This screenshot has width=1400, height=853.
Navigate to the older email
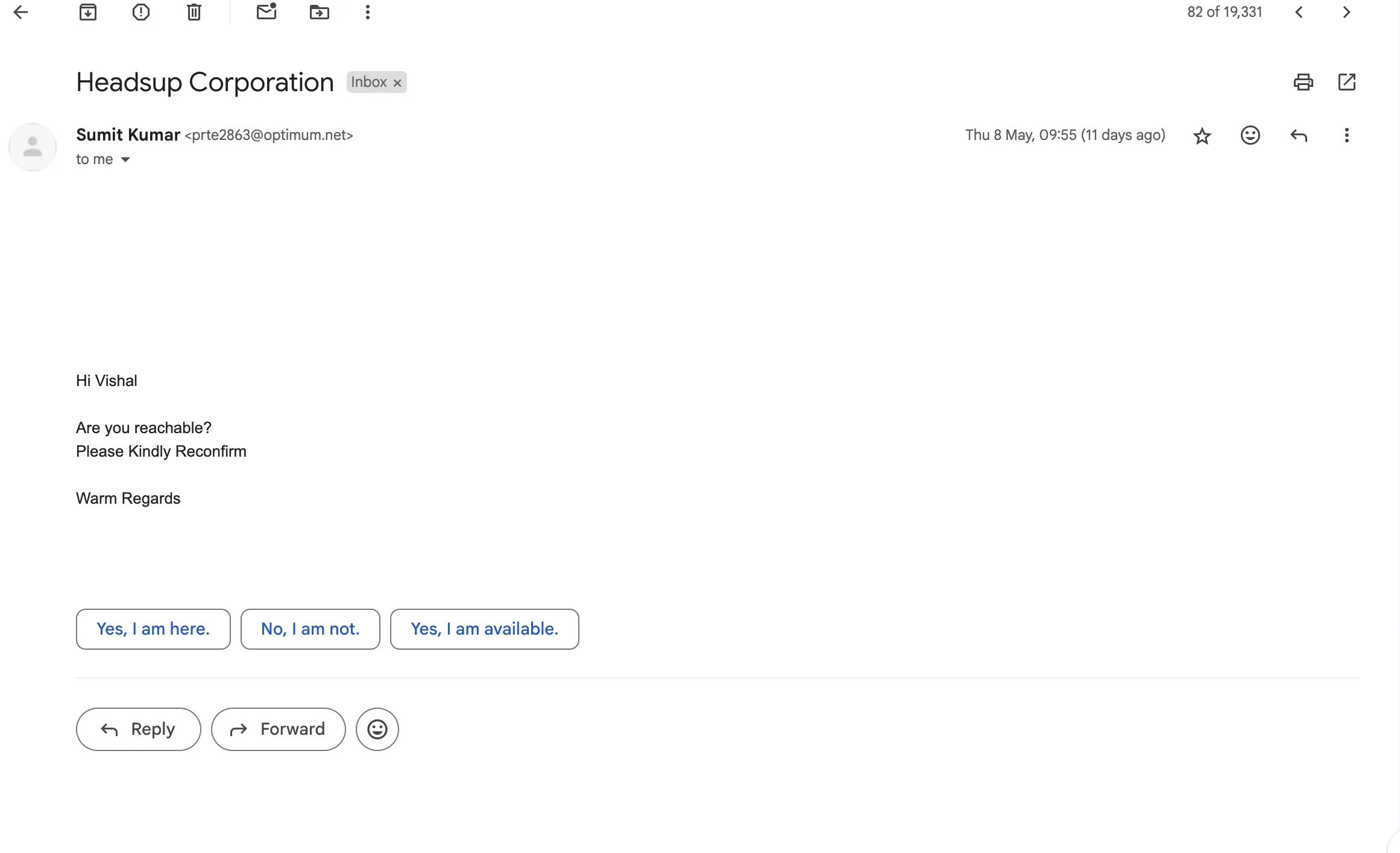pyautogui.click(x=1346, y=12)
